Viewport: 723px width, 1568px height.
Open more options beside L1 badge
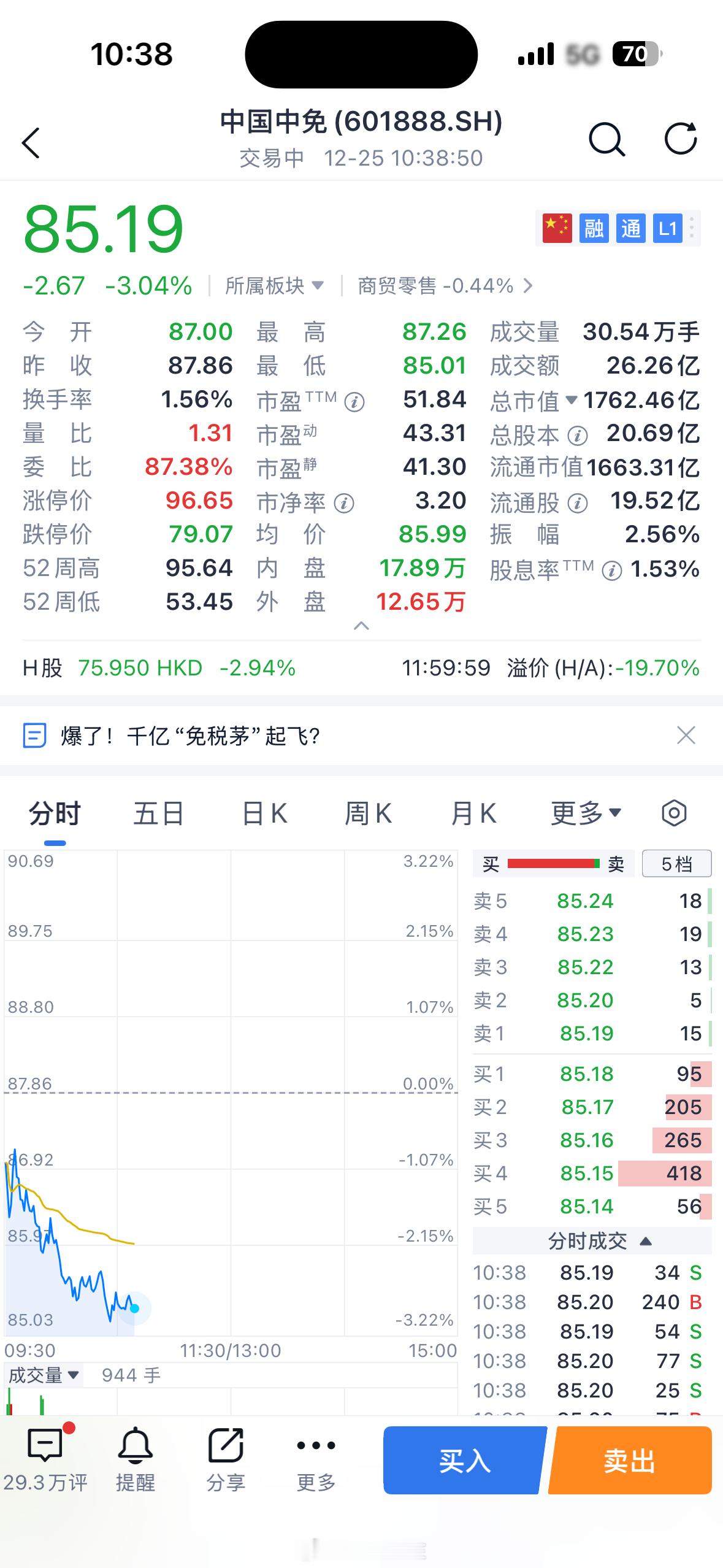[x=692, y=228]
